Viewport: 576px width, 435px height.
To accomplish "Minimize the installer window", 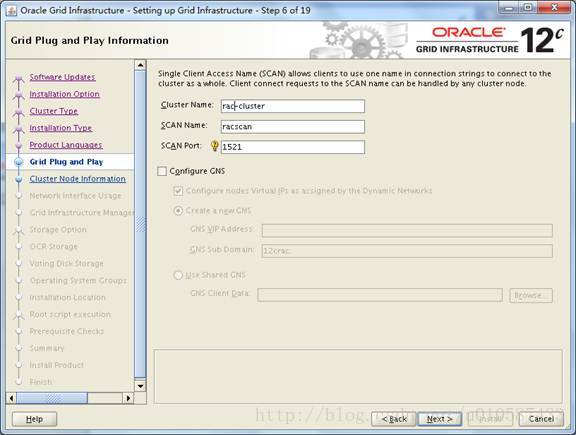I will point(509,7).
